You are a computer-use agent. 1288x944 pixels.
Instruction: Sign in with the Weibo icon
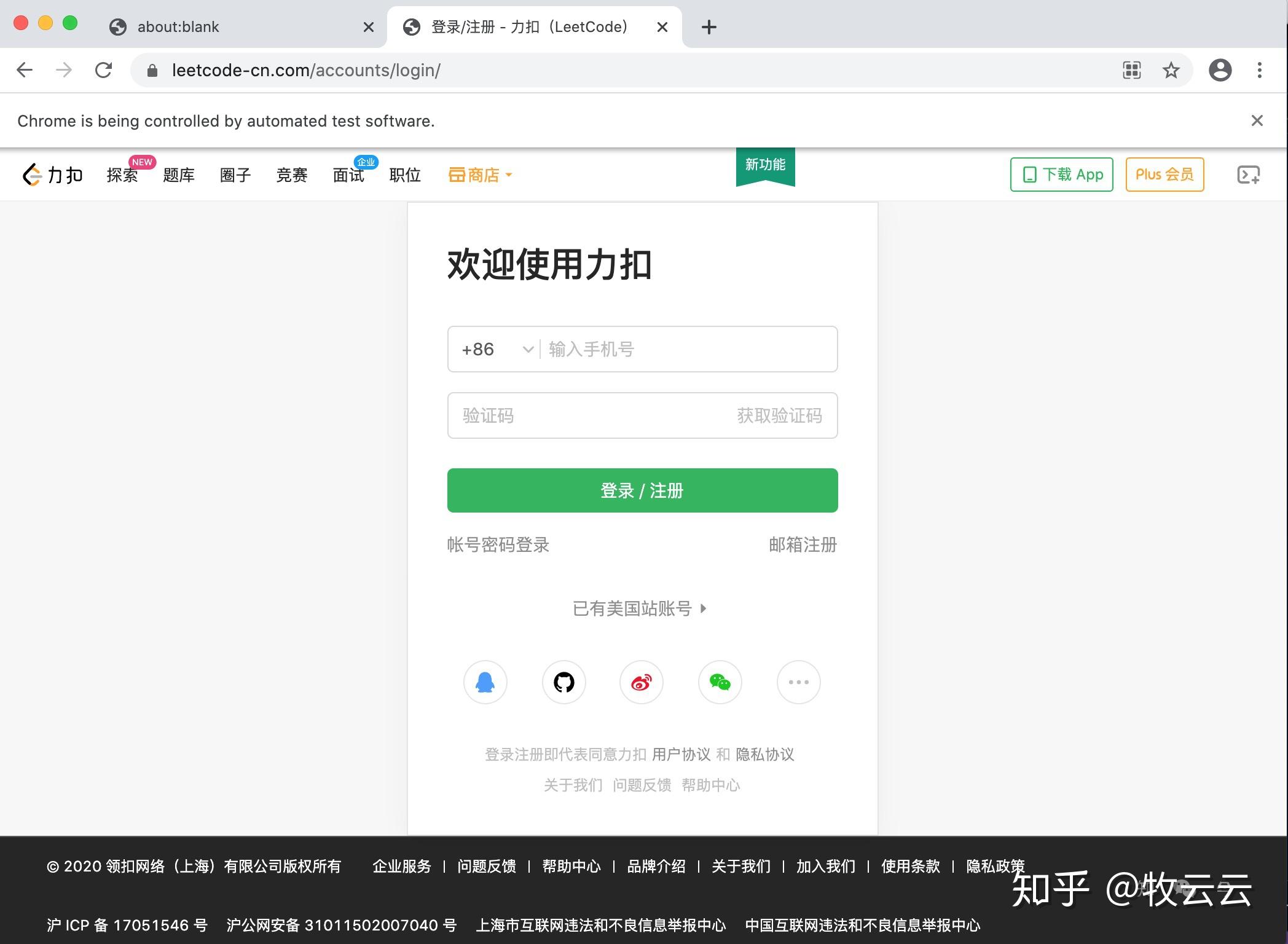coord(642,682)
